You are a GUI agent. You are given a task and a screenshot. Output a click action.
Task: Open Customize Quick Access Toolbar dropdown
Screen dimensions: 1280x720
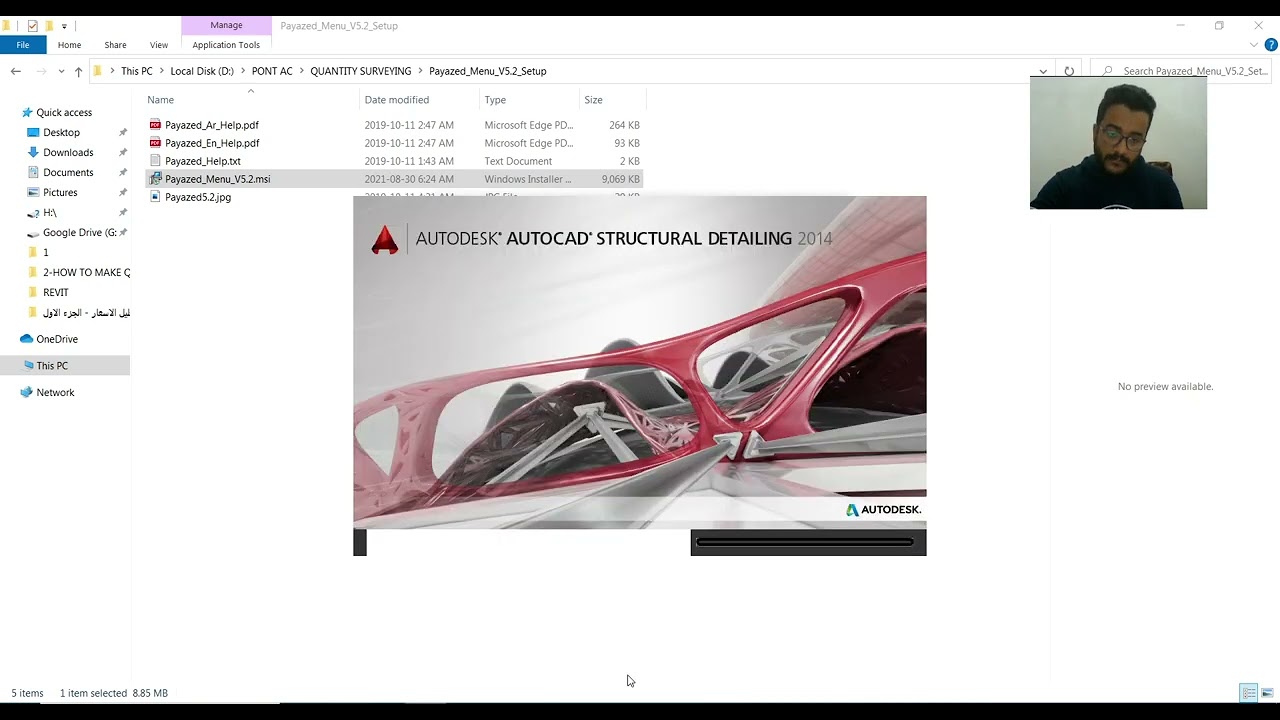coord(64,26)
